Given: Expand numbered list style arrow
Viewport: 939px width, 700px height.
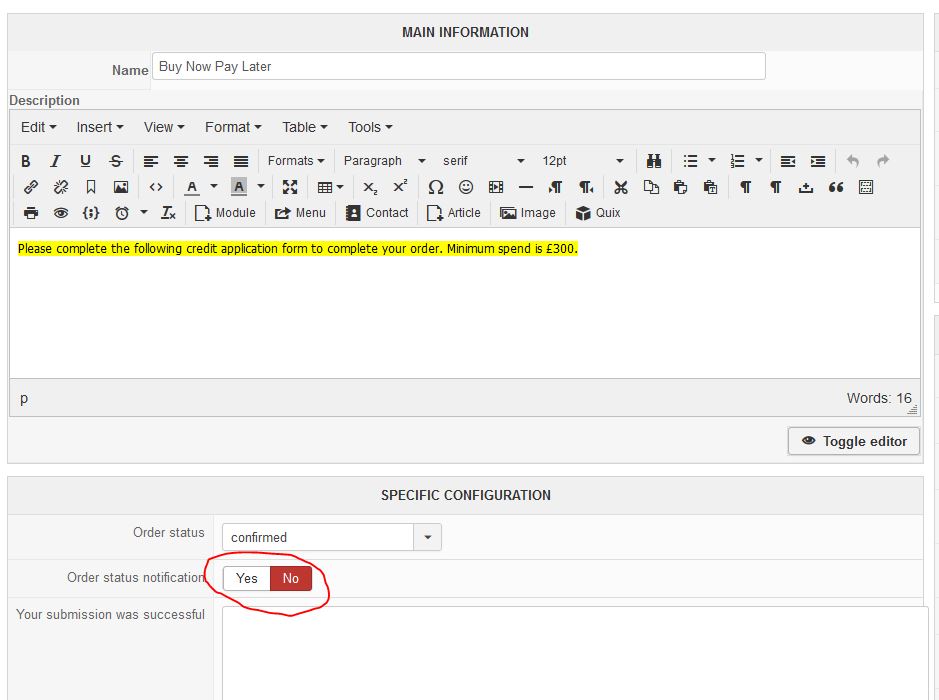Looking at the screenshot, I should (759, 160).
